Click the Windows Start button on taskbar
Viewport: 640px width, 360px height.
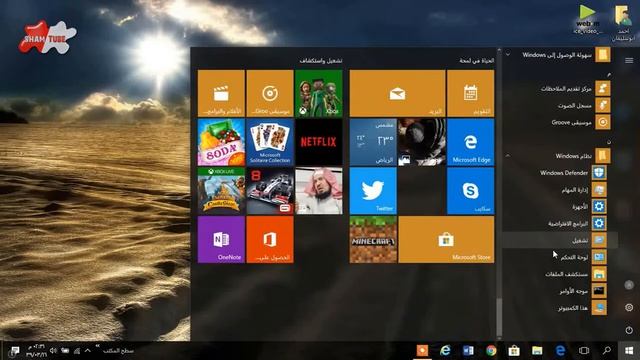pyautogui.click(x=629, y=351)
